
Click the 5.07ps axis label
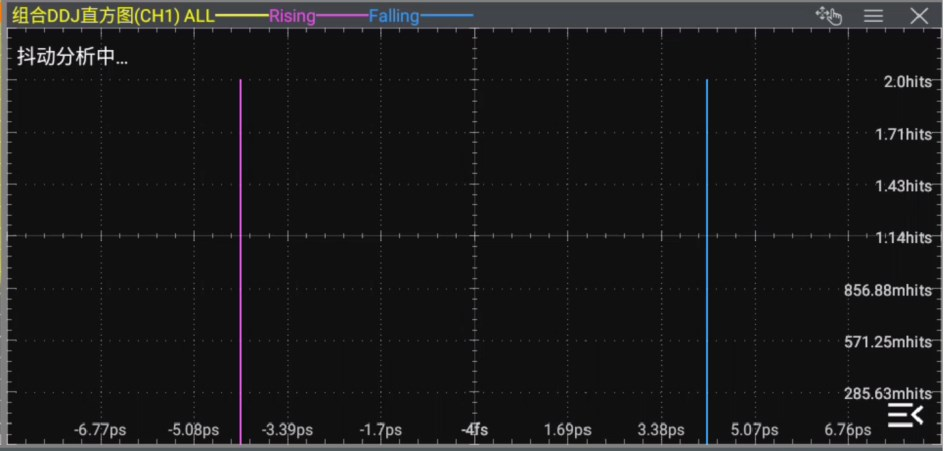pyautogui.click(x=754, y=430)
